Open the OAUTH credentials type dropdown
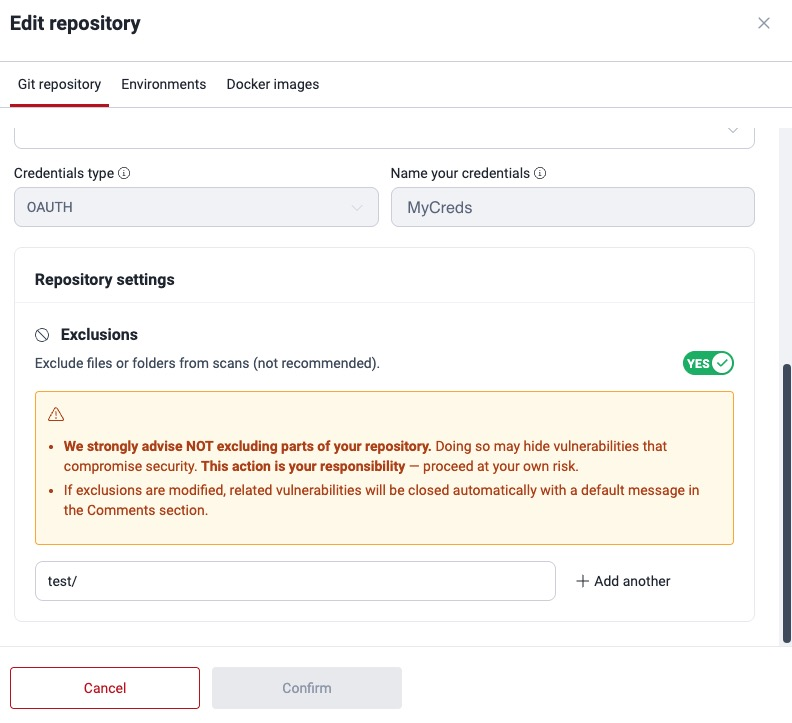 click(x=196, y=207)
